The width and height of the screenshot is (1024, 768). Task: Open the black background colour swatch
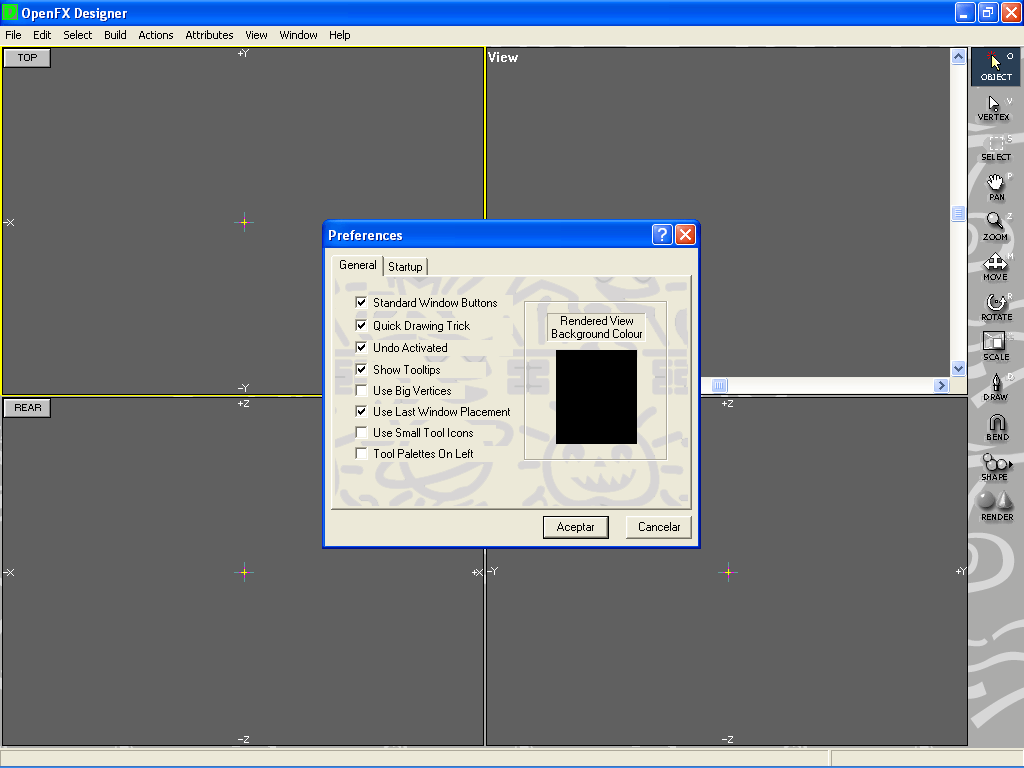[x=596, y=397]
